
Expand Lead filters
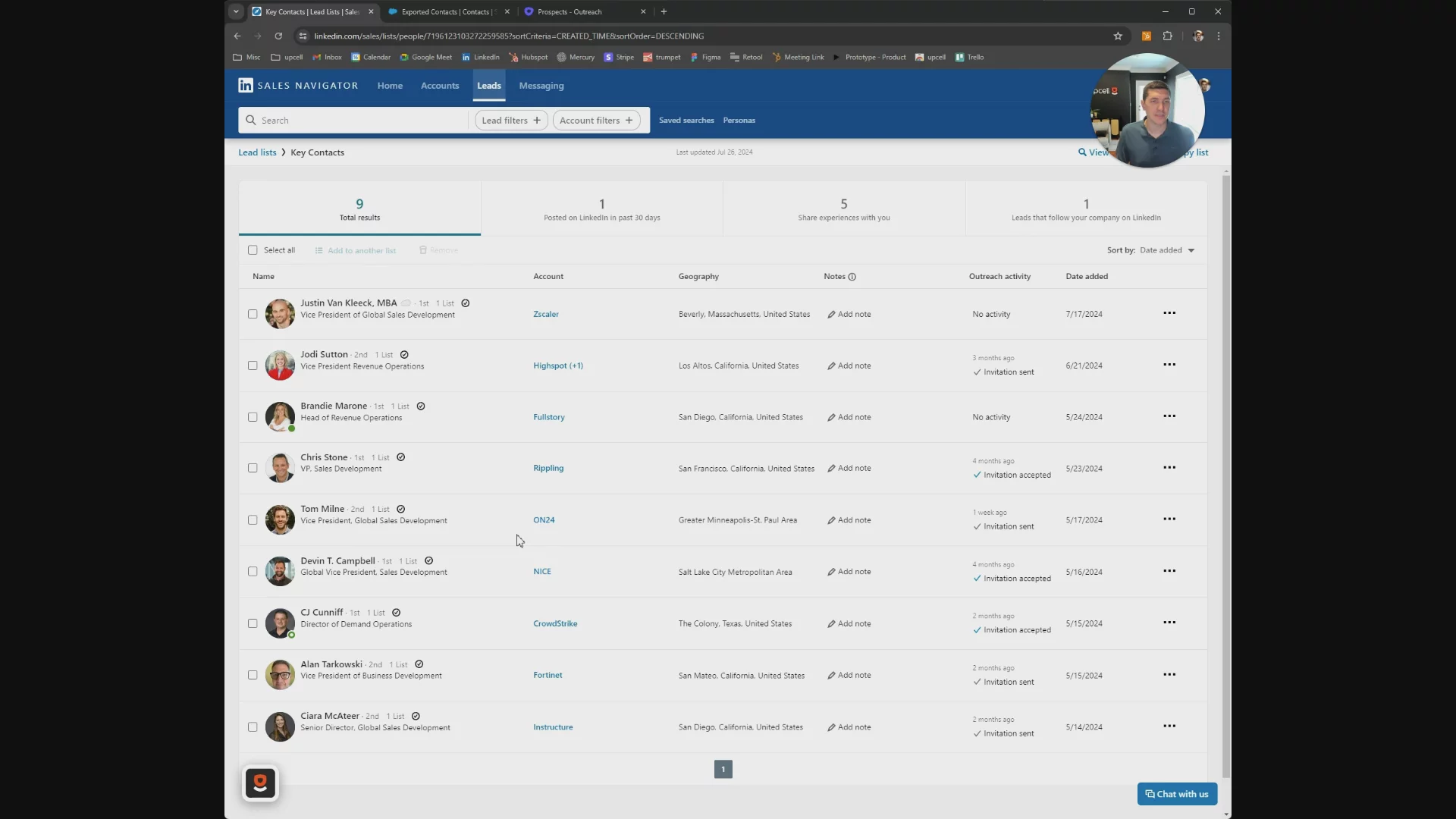point(510,121)
